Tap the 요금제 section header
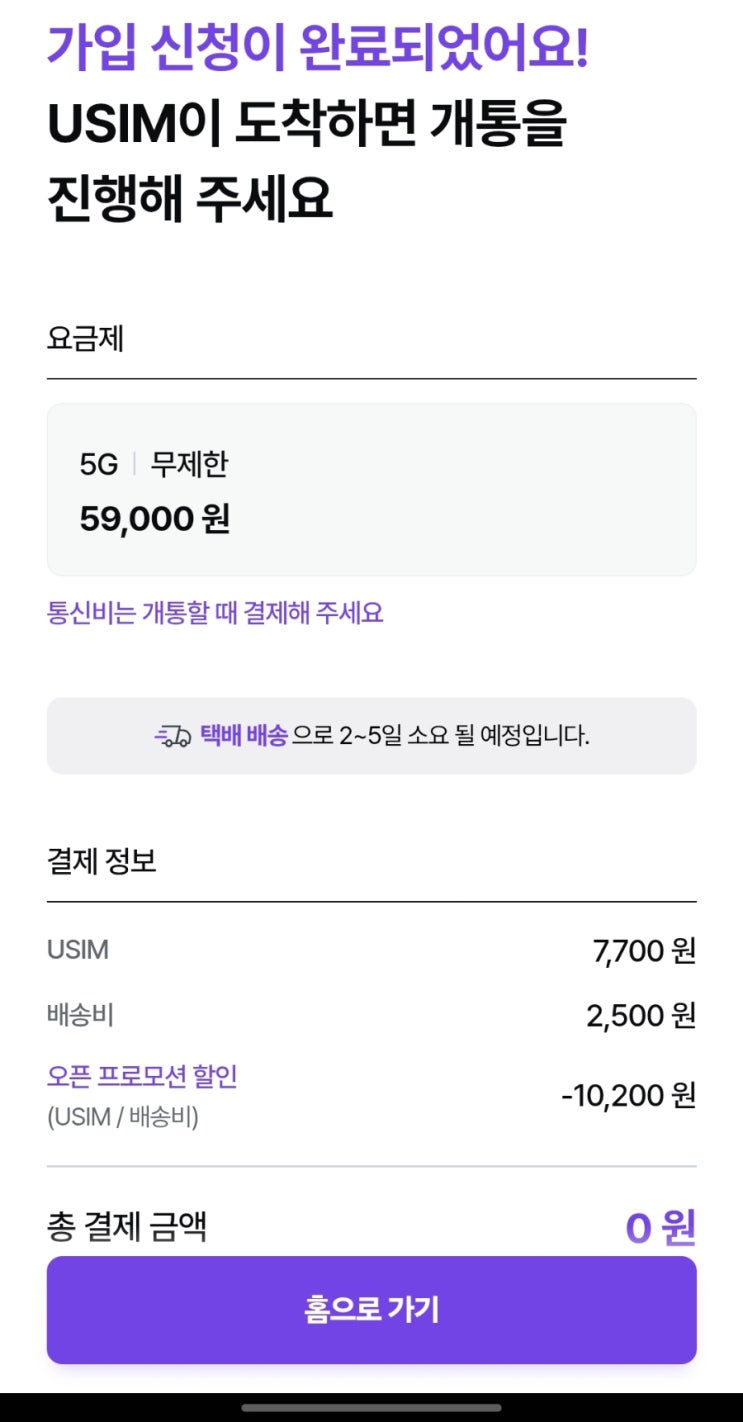743x1422 pixels. [x=85, y=339]
